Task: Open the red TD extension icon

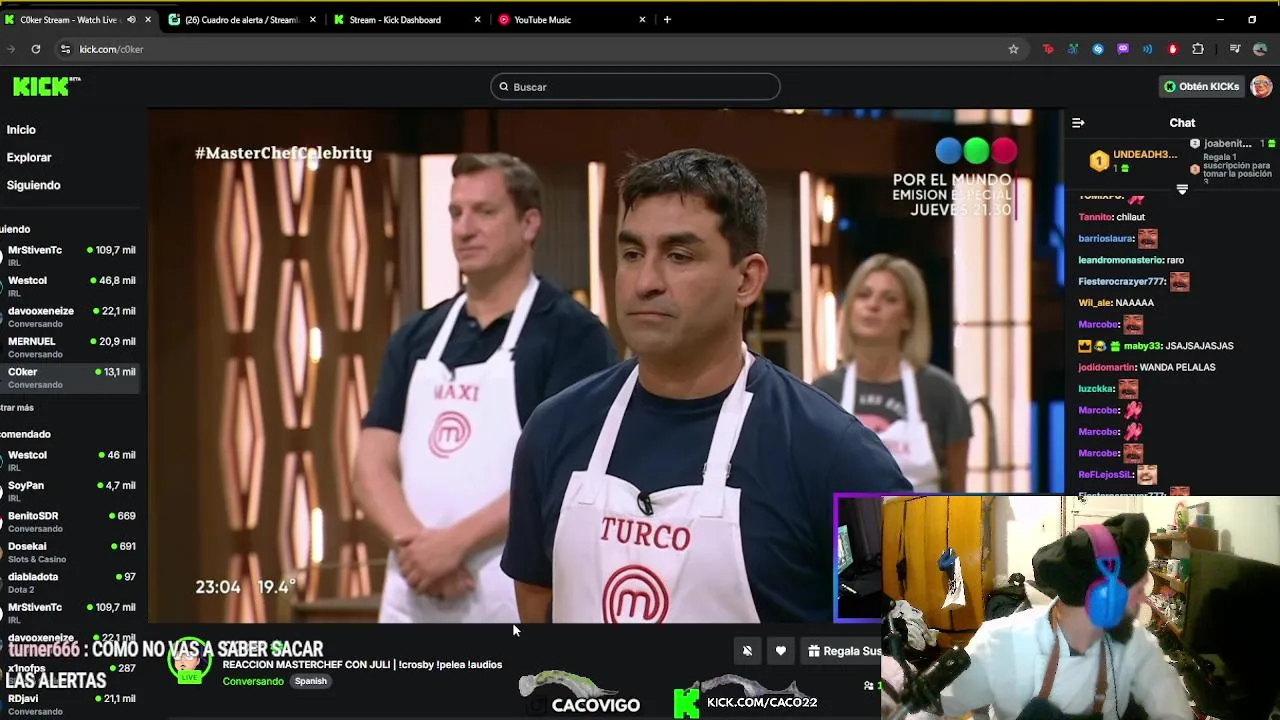Action: tap(1048, 49)
